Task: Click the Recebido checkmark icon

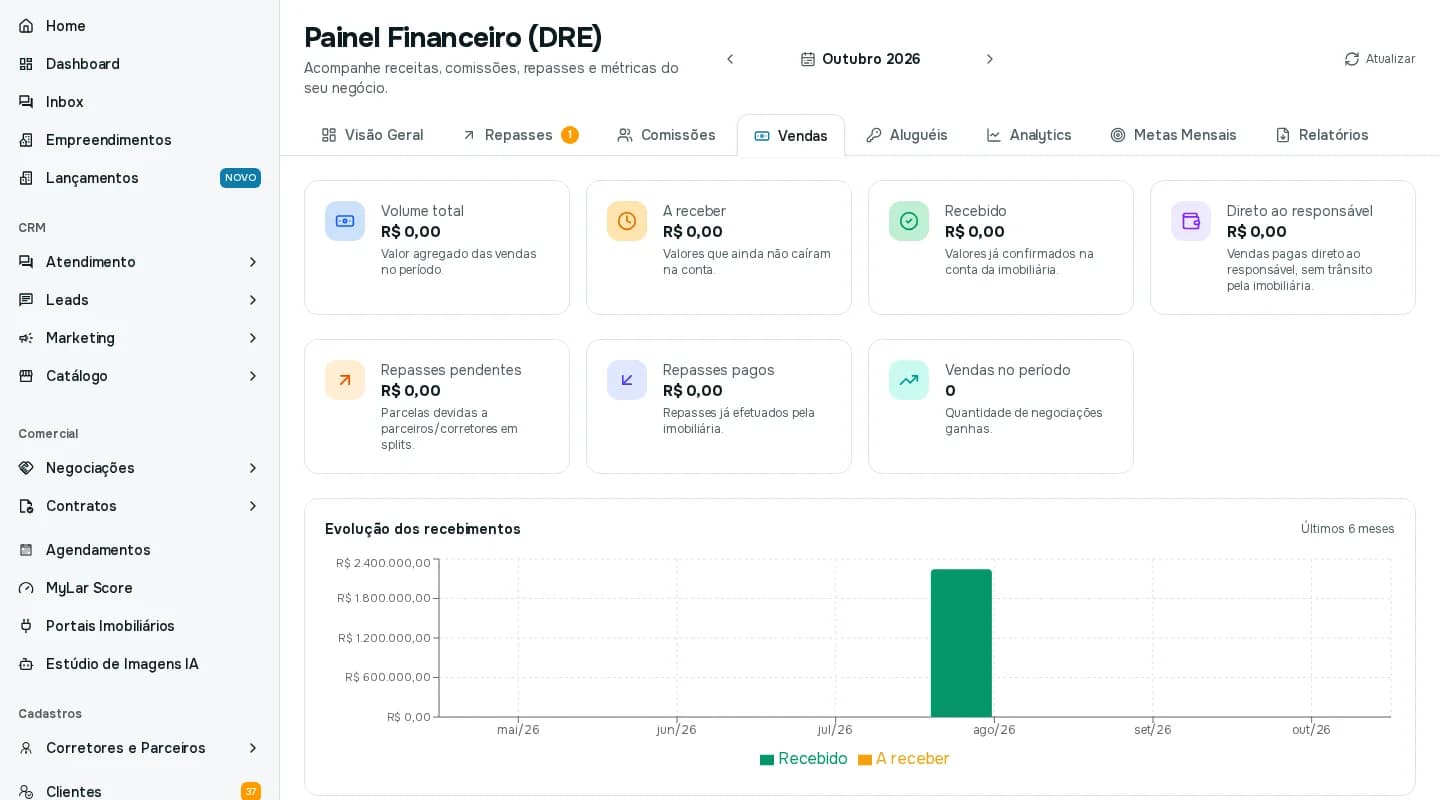Action: point(909,221)
